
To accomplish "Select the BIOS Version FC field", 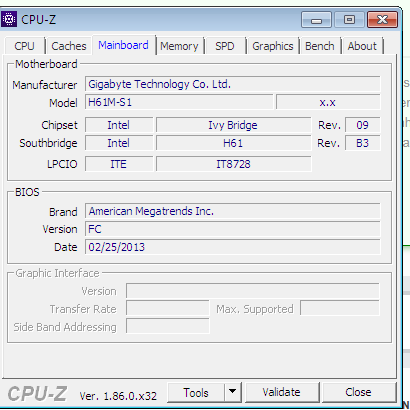I will pyautogui.click(x=233, y=229).
